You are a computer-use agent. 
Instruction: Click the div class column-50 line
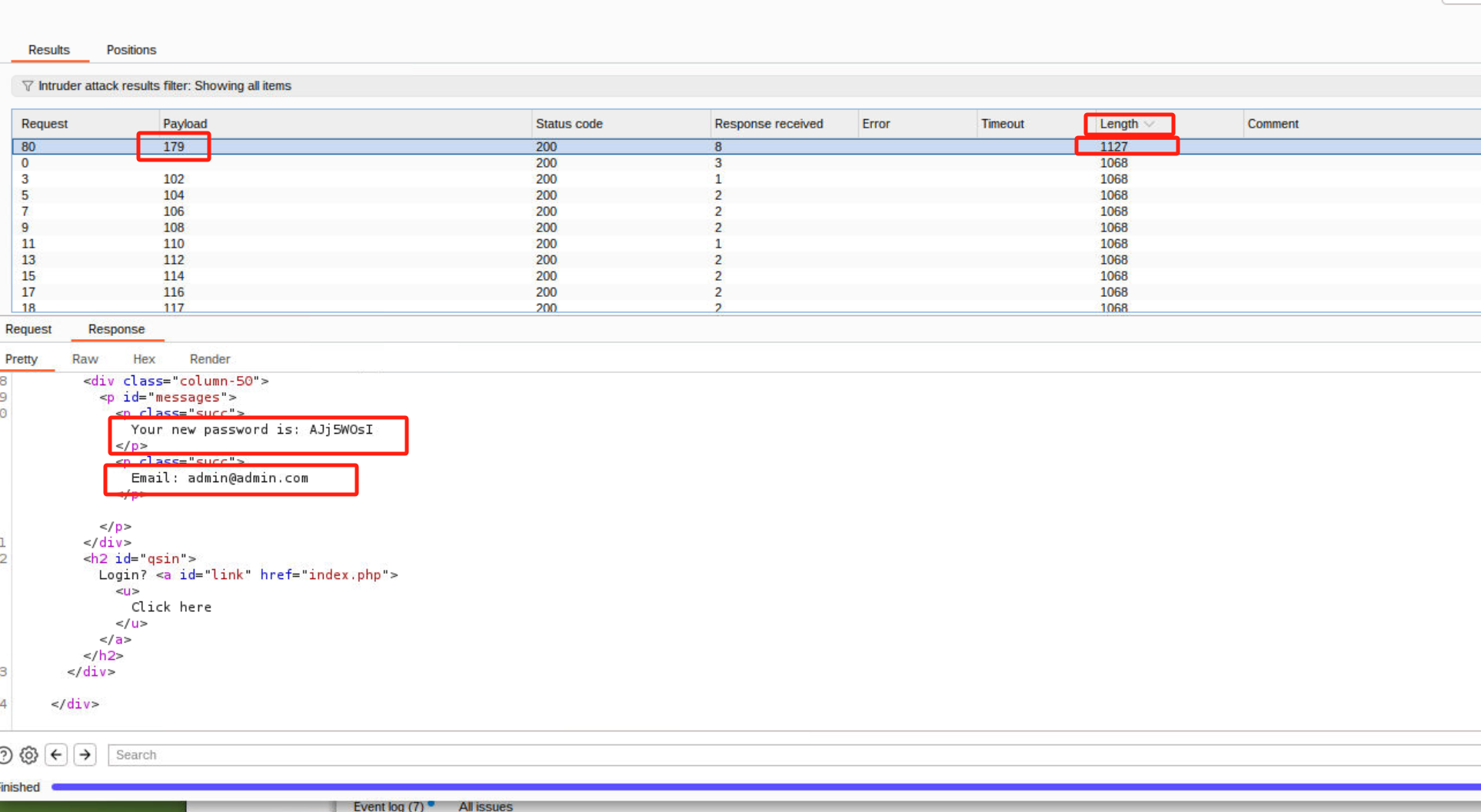[176, 381]
